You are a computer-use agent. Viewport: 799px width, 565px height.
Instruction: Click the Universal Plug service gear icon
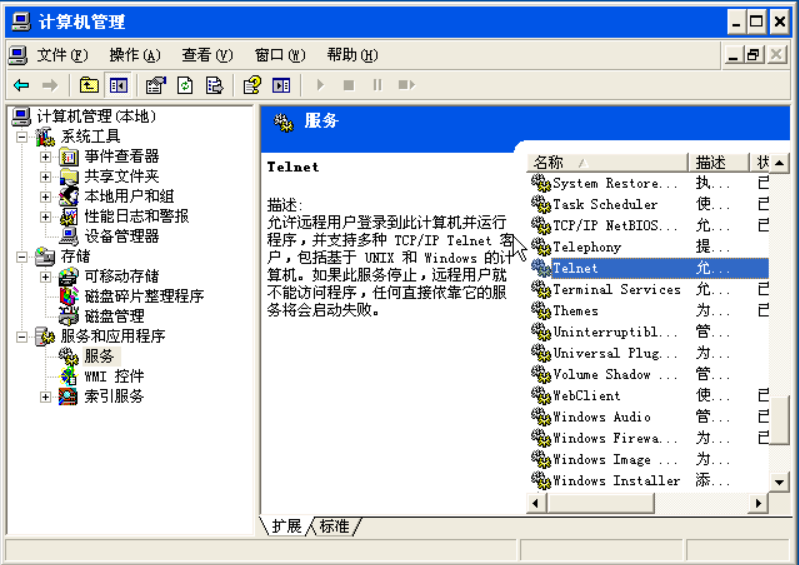pos(541,353)
